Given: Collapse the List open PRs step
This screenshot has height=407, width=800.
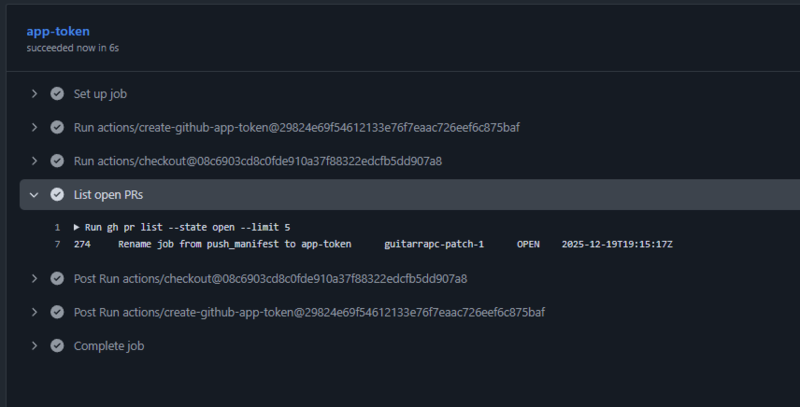Looking at the screenshot, I should (x=34, y=195).
